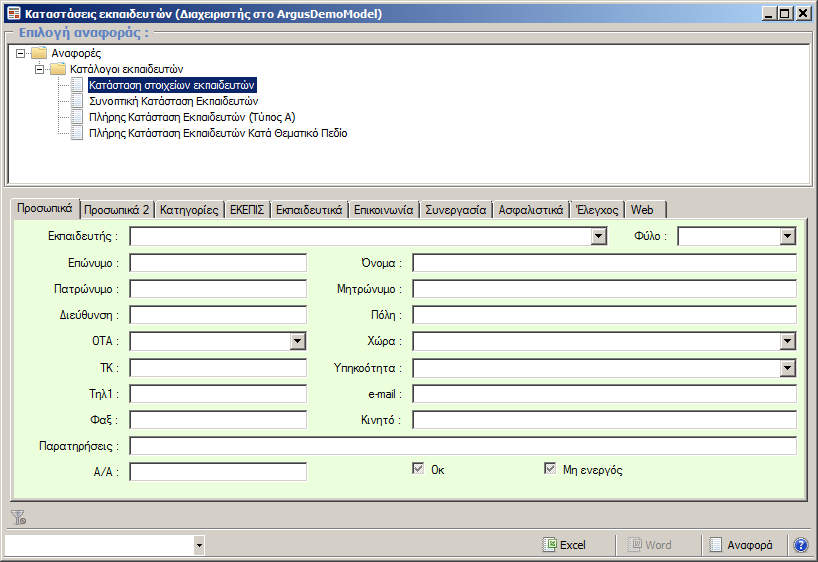This screenshot has width=818, height=562.
Task: Click the filter funnel icon below the form
Action: (x=17, y=517)
